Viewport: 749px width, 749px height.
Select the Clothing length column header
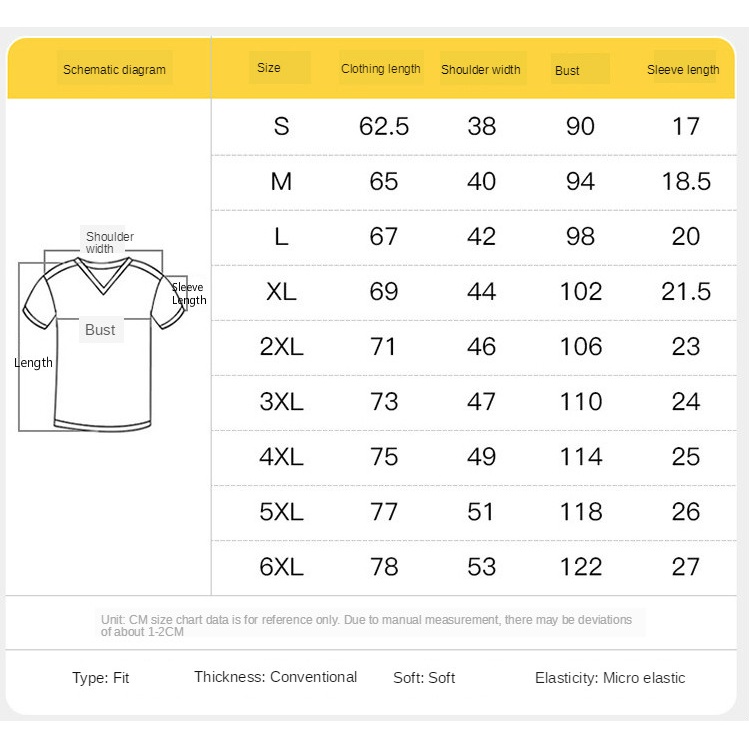coord(381,69)
